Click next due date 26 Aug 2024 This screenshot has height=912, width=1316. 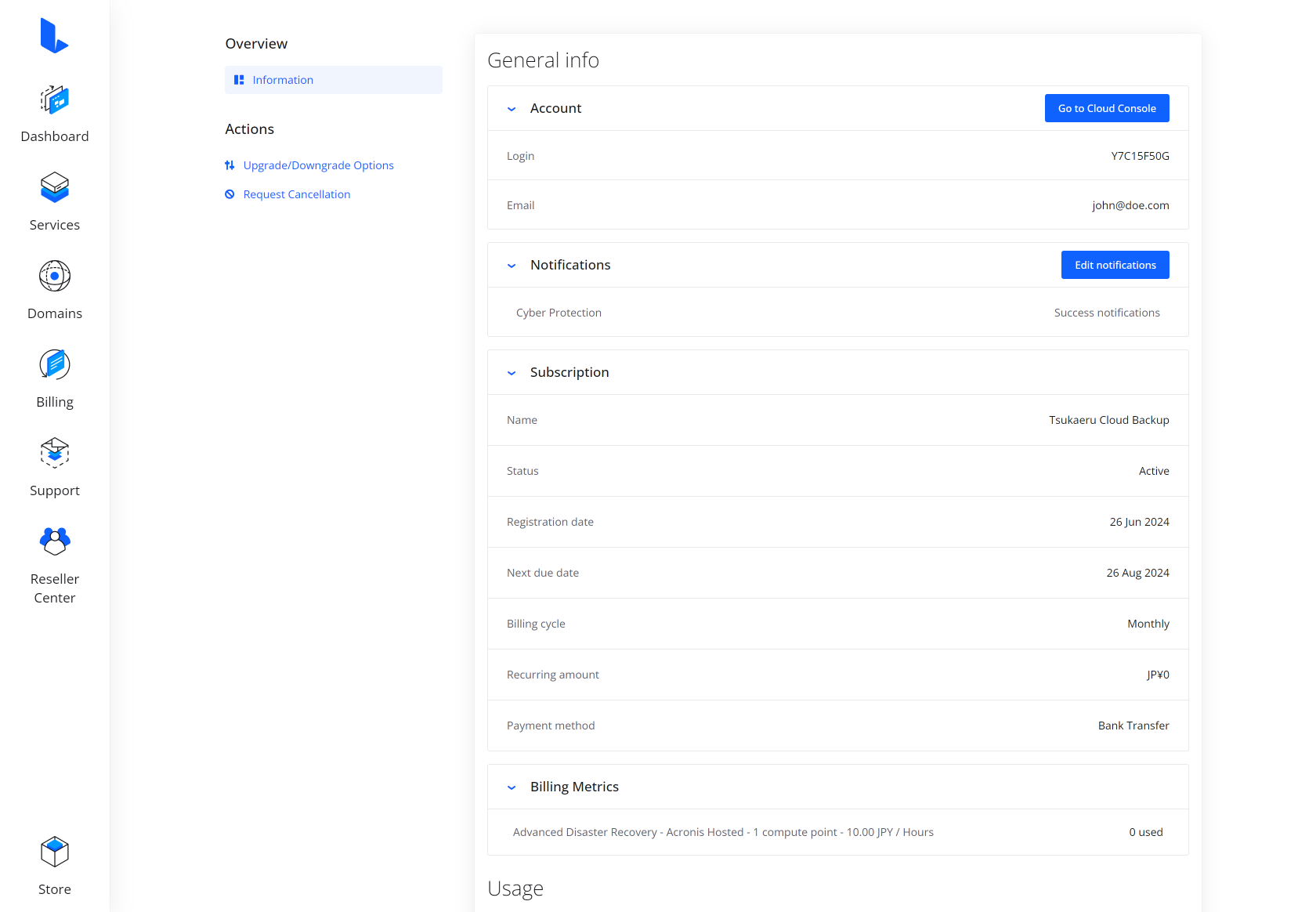pos(1137,573)
